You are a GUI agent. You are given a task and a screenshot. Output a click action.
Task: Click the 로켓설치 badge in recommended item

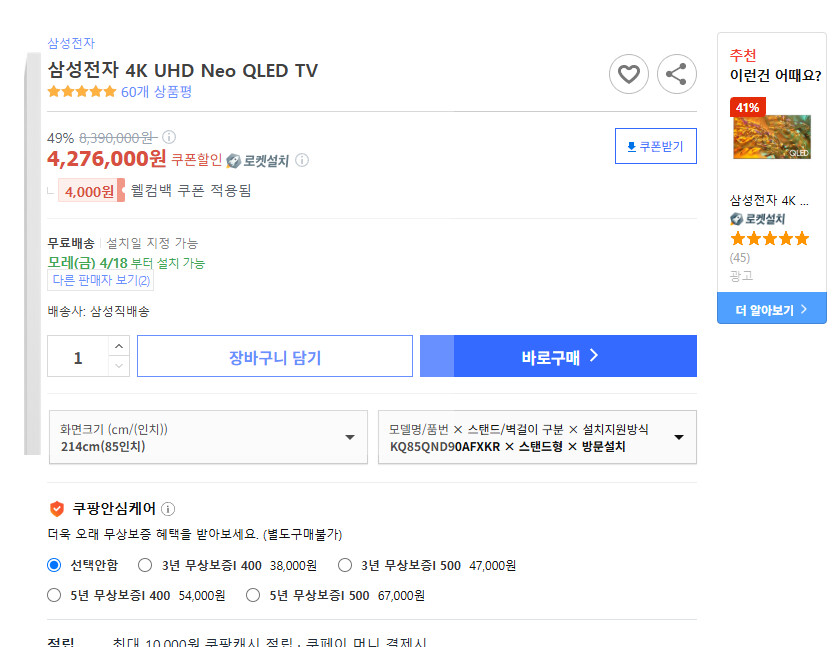757,219
